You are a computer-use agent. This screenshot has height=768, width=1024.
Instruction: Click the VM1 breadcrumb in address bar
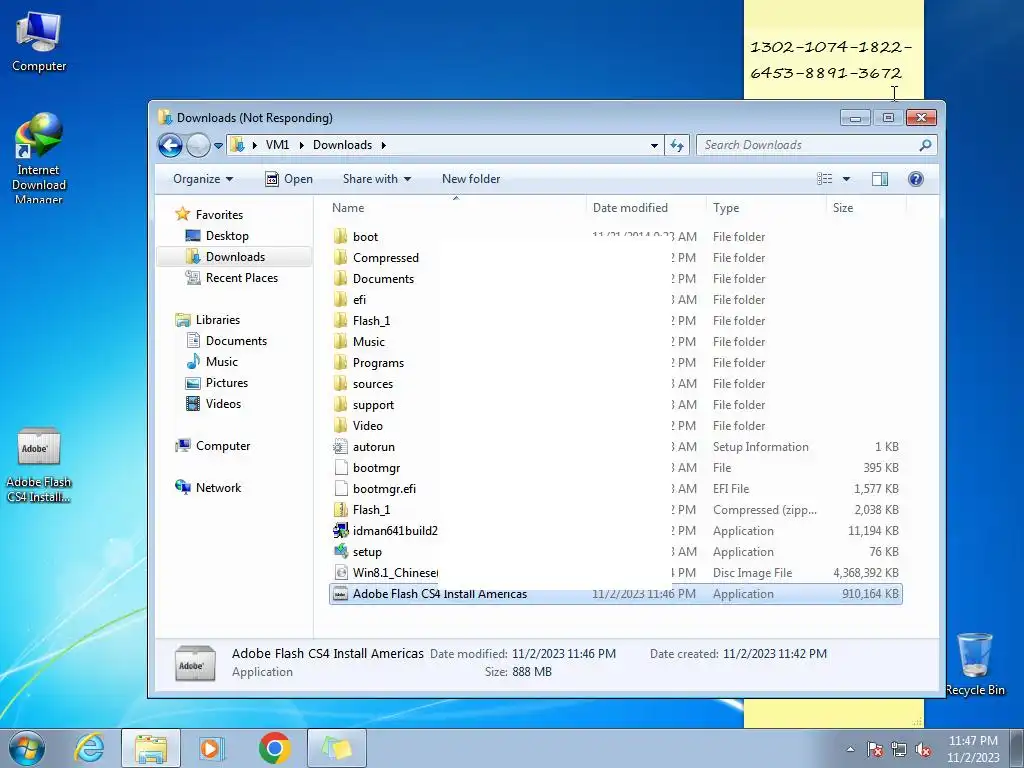click(x=277, y=145)
